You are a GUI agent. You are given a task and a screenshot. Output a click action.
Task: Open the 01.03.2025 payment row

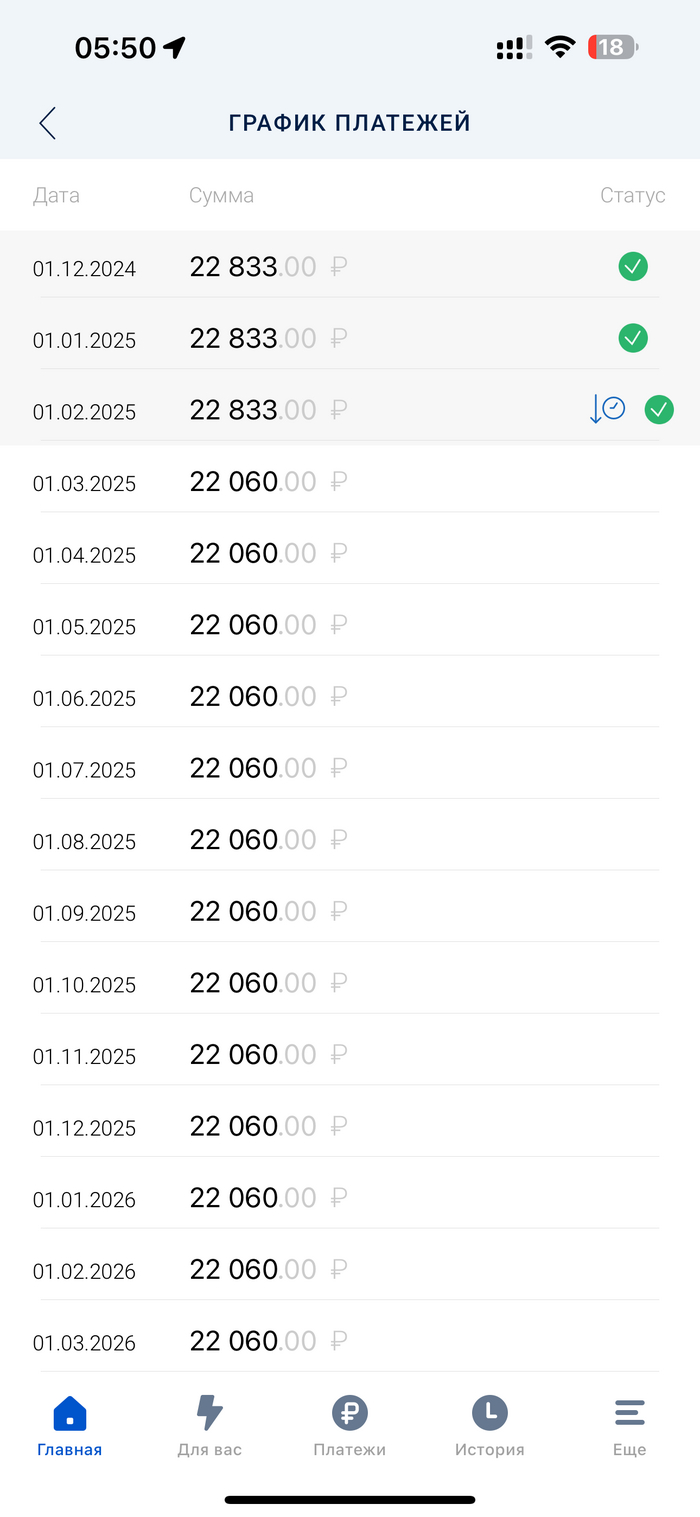[350, 482]
